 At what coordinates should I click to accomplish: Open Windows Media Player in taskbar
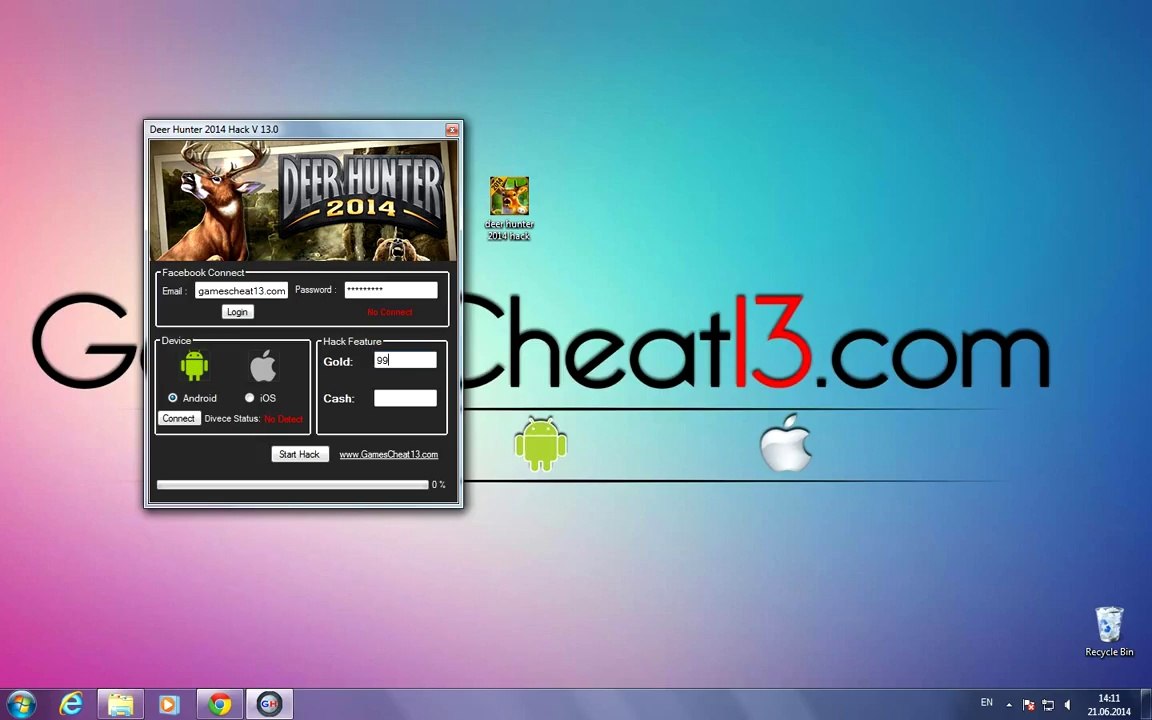pos(169,705)
